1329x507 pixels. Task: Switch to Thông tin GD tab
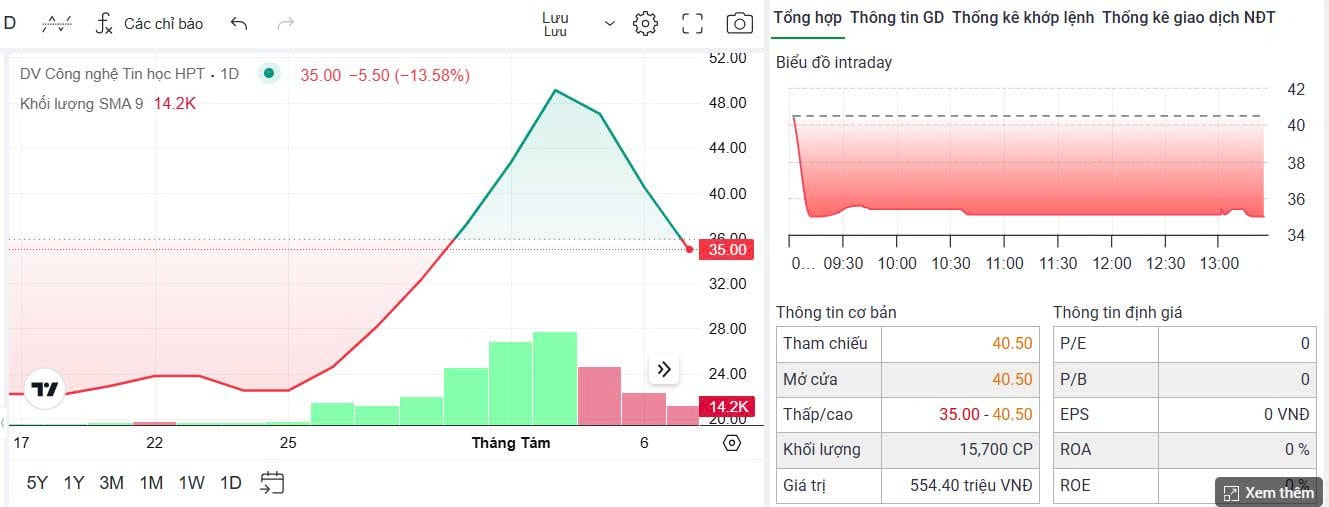897,17
